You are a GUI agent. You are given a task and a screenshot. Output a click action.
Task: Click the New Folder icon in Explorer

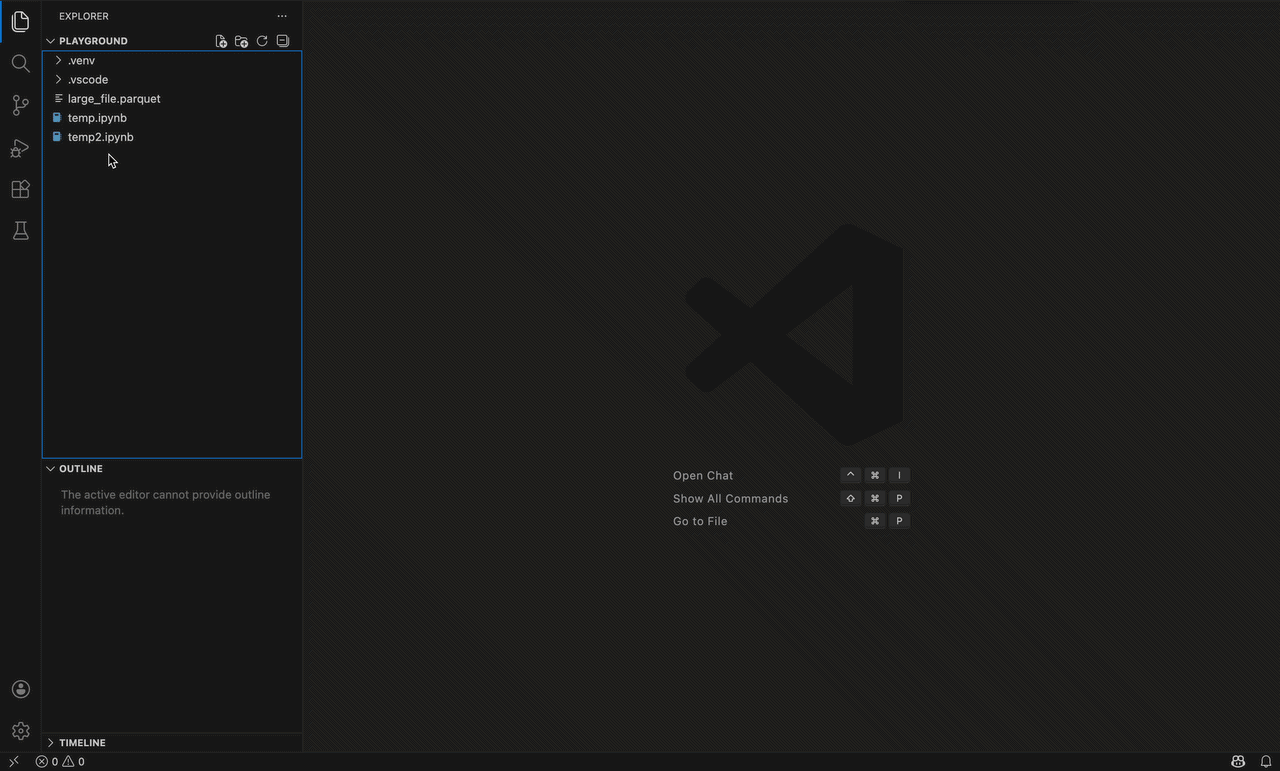coord(241,41)
